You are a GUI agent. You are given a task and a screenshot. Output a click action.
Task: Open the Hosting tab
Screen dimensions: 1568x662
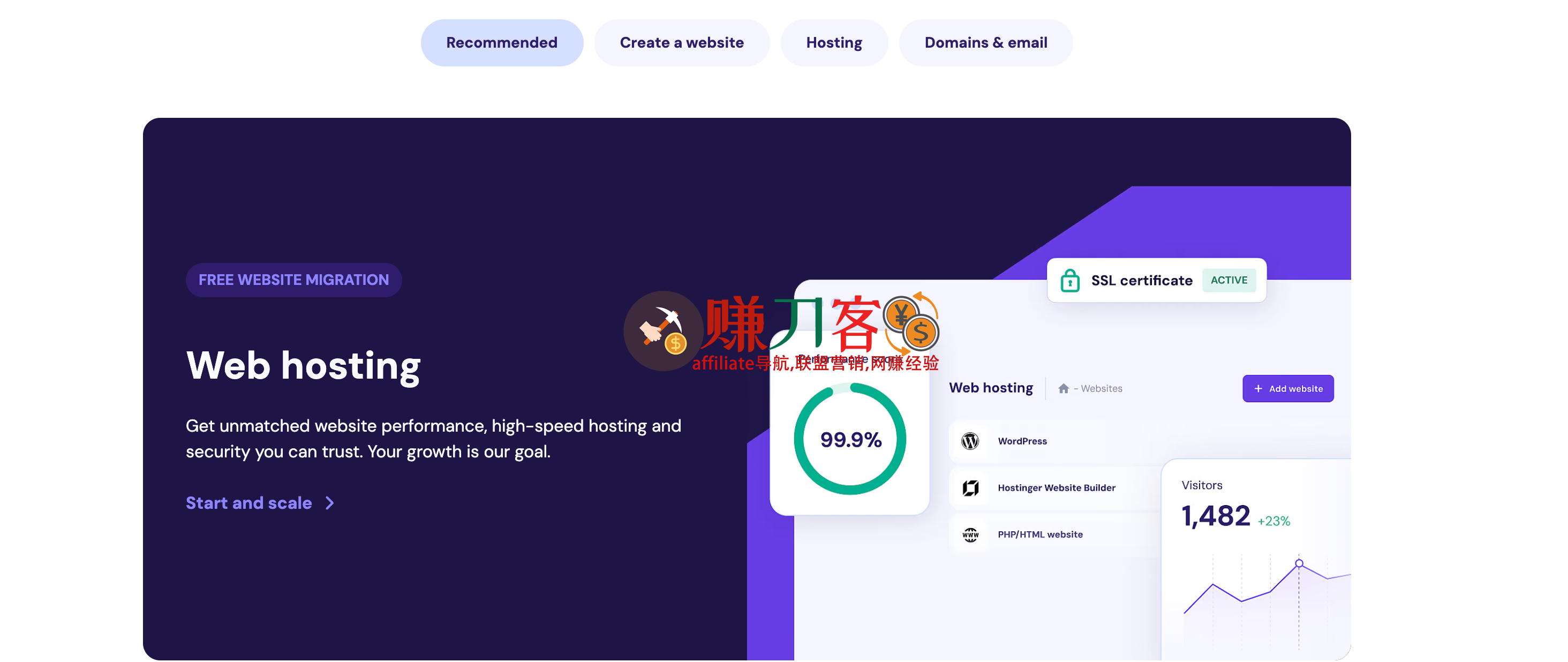pos(833,43)
